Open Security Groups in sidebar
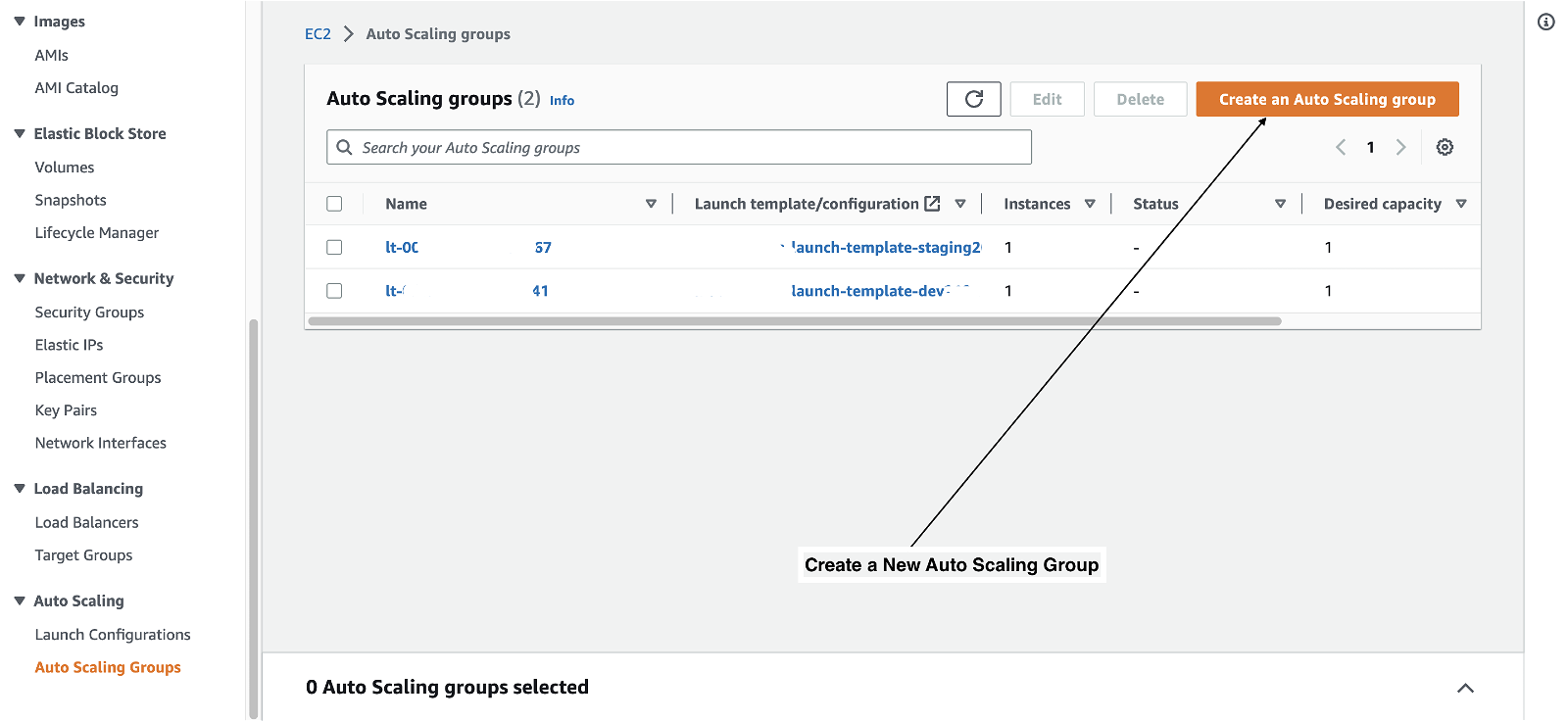The image size is (1568, 721). point(89,312)
